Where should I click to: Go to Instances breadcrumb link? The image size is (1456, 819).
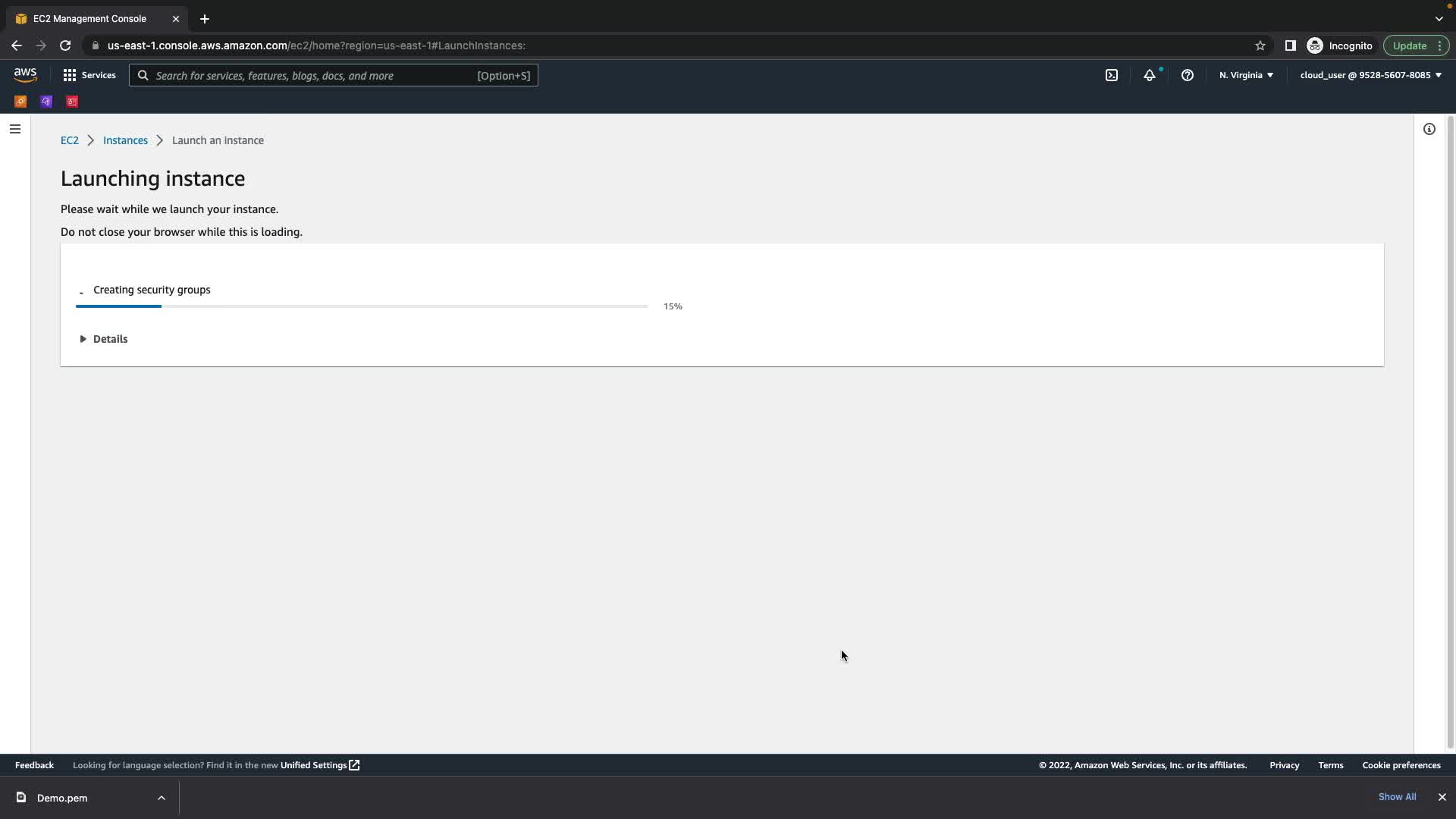tap(125, 140)
